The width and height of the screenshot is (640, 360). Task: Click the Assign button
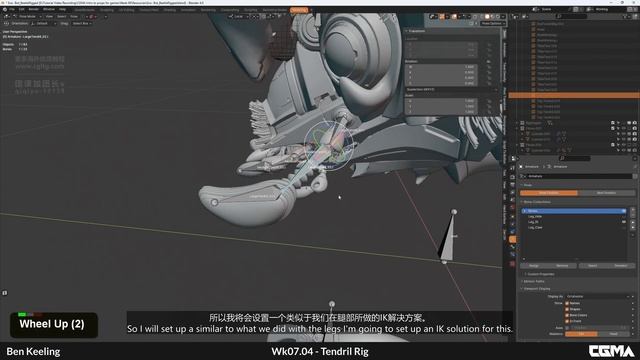[534, 266]
